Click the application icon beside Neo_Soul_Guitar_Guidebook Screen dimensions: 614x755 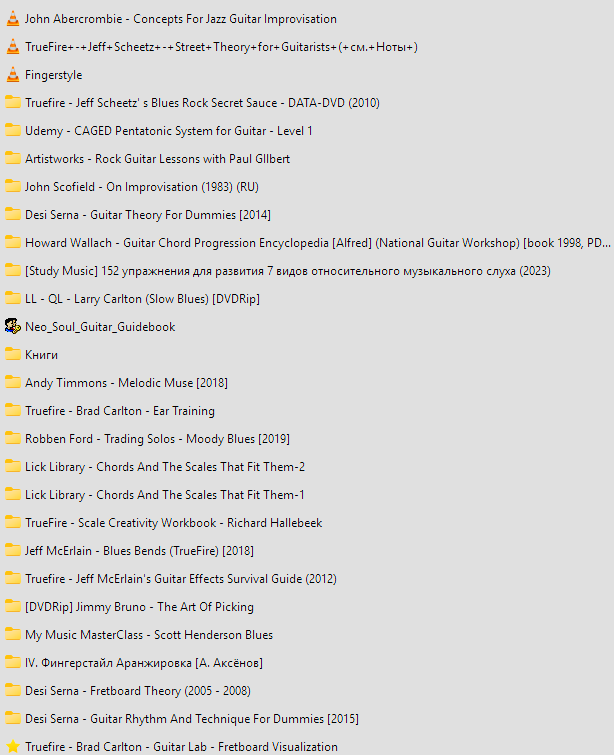click(x=13, y=326)
